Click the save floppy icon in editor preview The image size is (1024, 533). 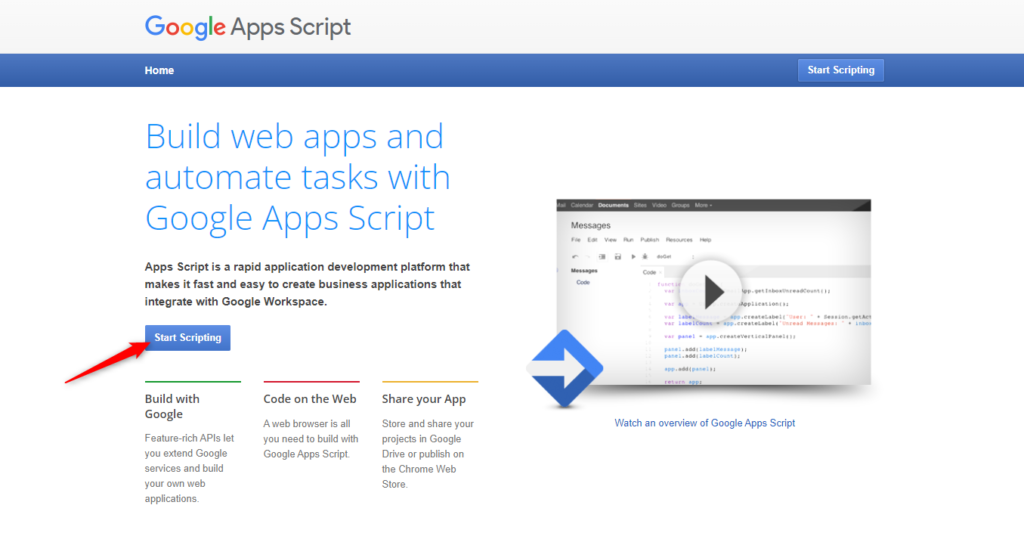point(618,256)
